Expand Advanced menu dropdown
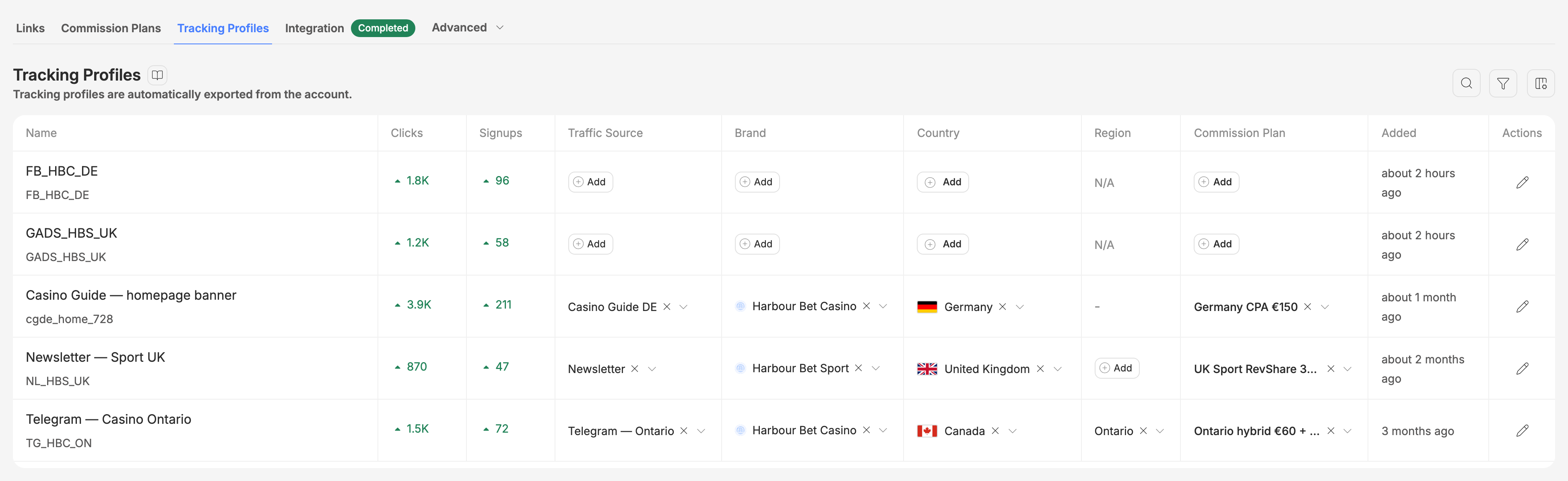Image resolution: width=1568 pixels, height=481 pixels. pyautogui.click(x=468, y=27)
